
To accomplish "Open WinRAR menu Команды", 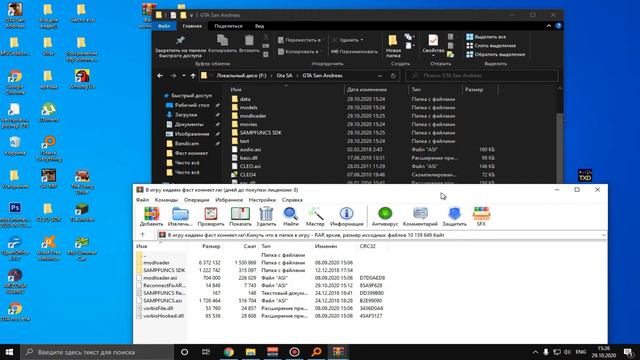I will [x=166, y=200].
